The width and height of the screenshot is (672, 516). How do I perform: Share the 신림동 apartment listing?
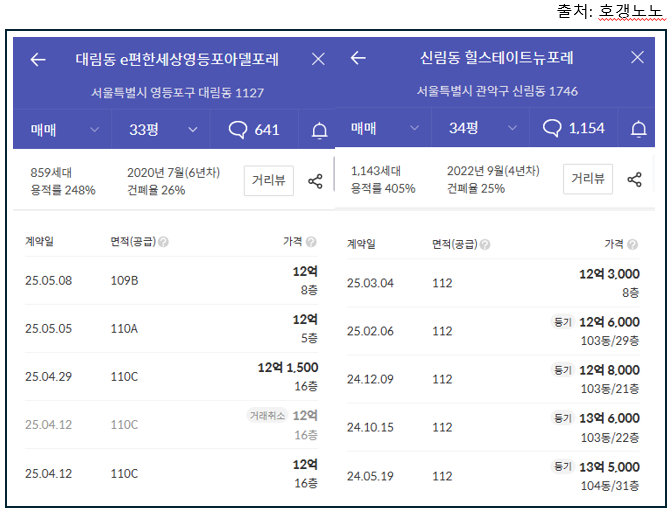tap(634, 179)
